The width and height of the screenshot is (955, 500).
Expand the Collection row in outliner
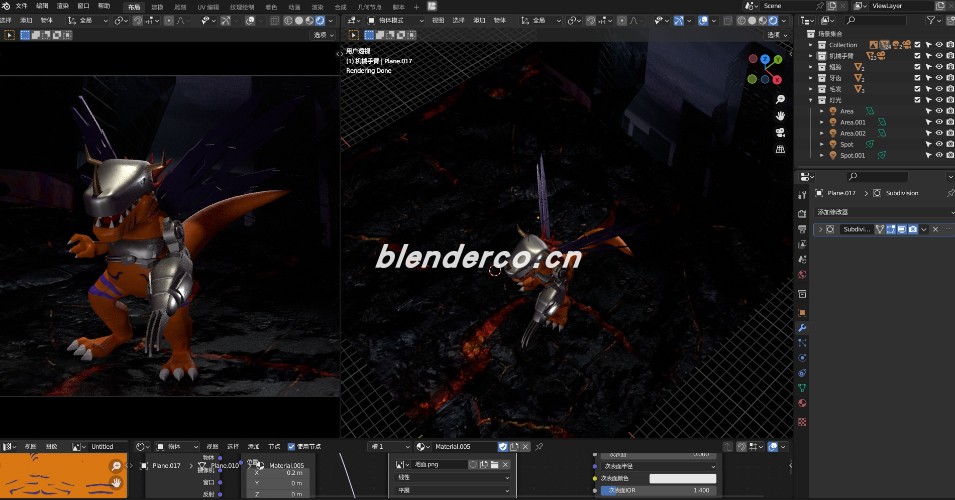pos(811,45)
